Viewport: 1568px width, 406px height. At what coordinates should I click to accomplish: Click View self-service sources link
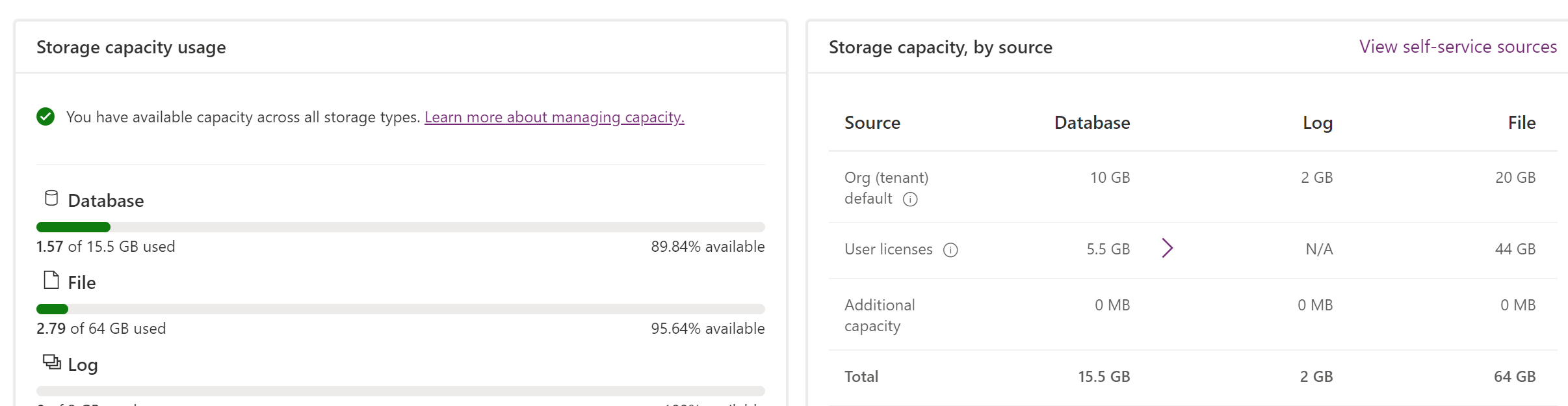(x=1457, y=47)
